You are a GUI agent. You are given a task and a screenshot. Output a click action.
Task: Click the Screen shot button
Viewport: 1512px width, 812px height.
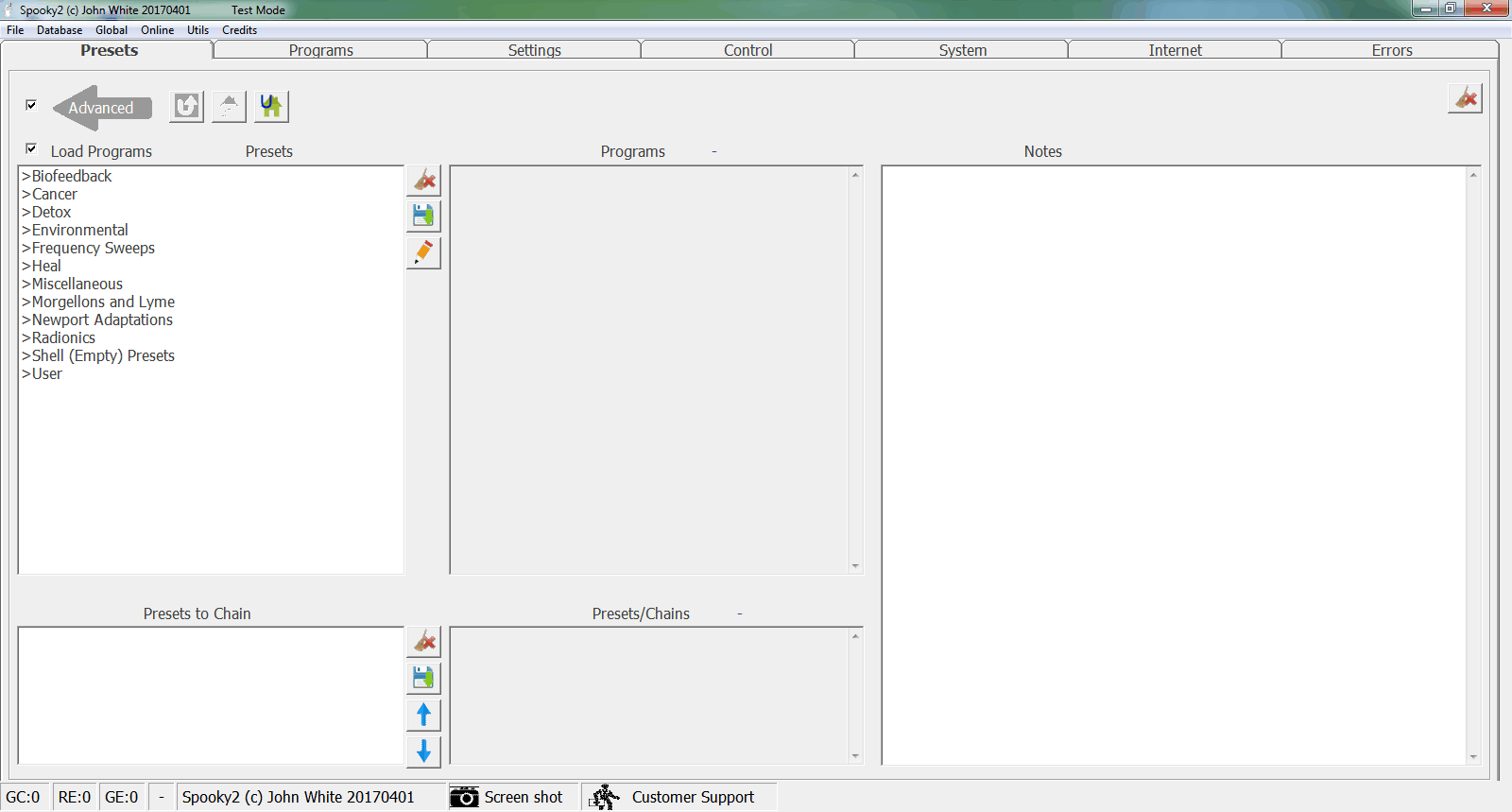coord(507,797)
